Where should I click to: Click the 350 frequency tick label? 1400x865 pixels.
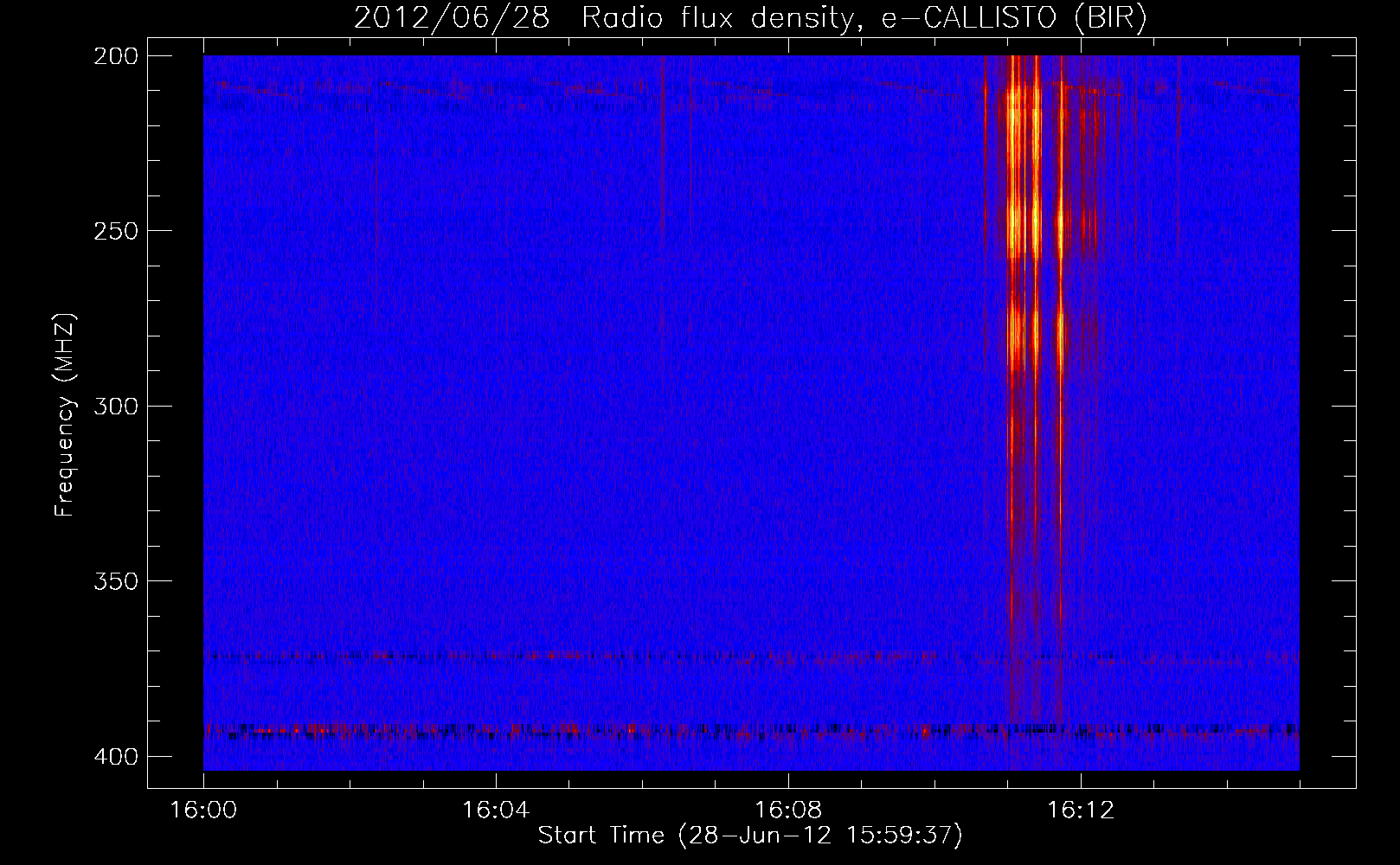[115, 581]
